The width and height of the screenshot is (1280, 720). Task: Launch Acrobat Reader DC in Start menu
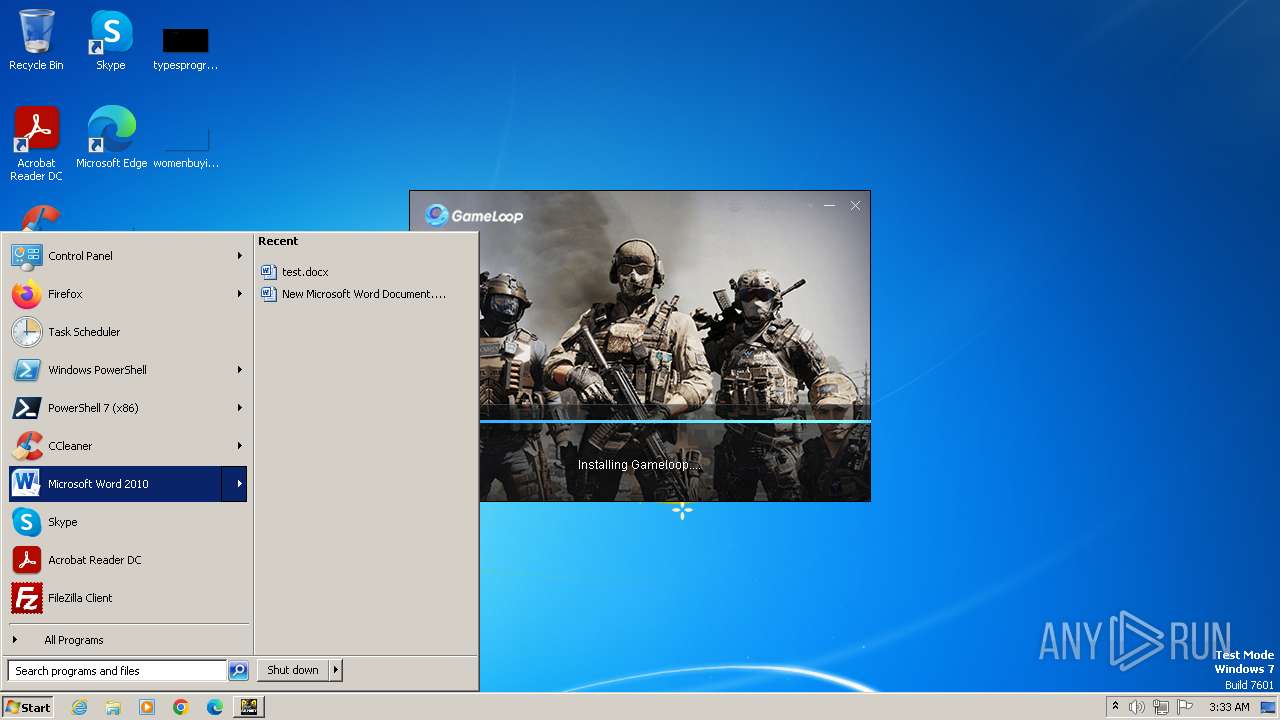(26, 560)
